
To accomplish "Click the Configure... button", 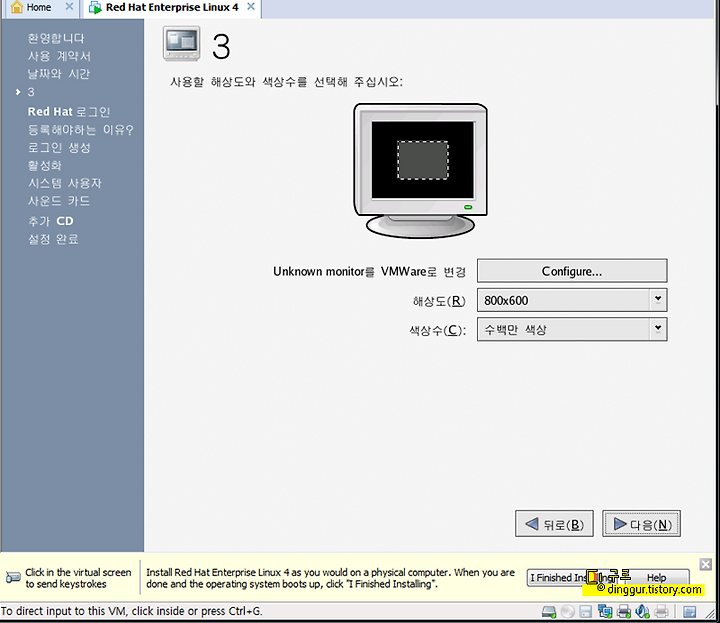I will (572, 271).
